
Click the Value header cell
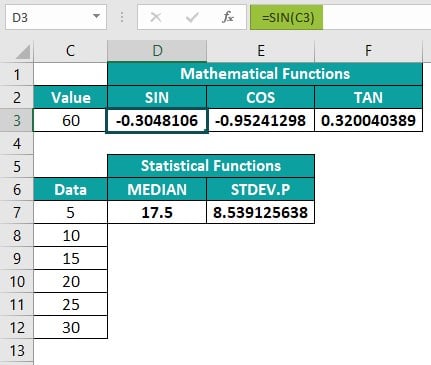pyautogui.click(x=70, y=97)
